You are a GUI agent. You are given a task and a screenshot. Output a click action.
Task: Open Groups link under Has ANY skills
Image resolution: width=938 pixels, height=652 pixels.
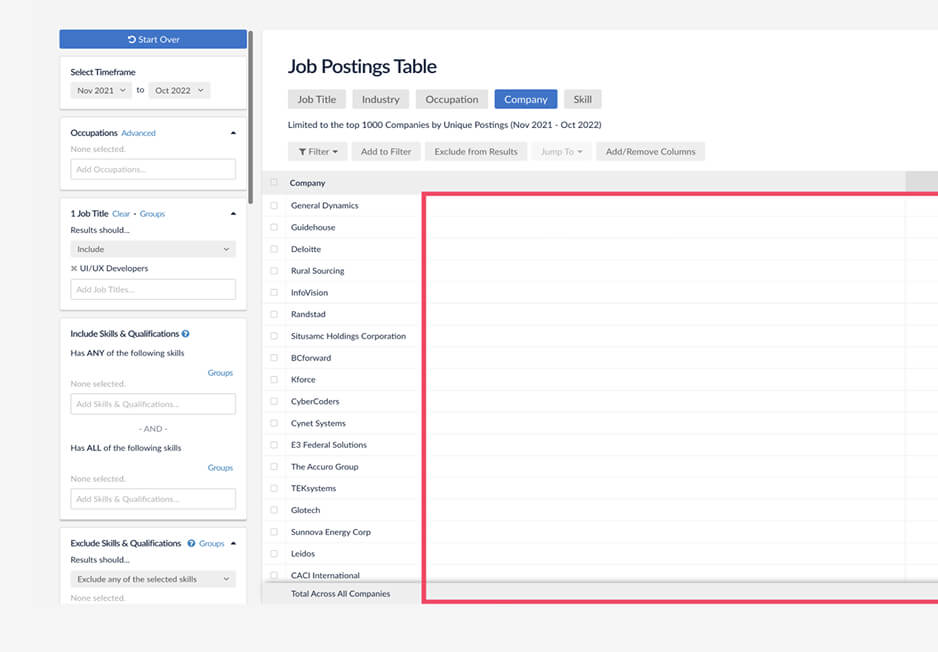pyautogui.click(x=220, y=373)
